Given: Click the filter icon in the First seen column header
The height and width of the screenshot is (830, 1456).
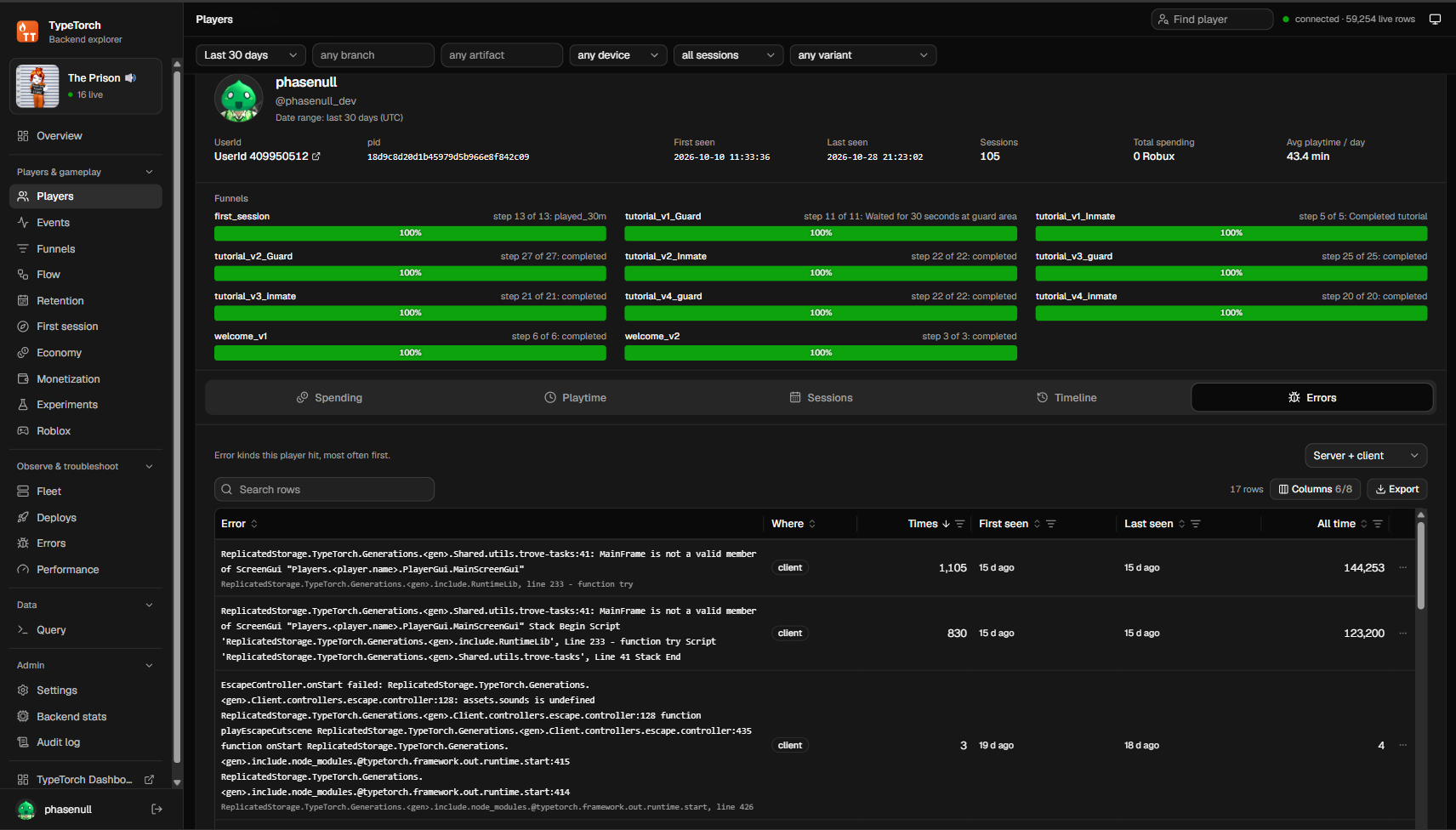Looking at the screenshot, I should [1051, 524].
